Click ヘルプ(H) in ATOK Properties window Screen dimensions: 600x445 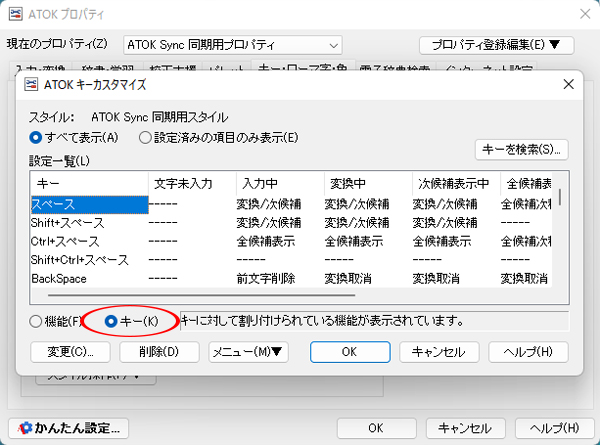point(554,428)
